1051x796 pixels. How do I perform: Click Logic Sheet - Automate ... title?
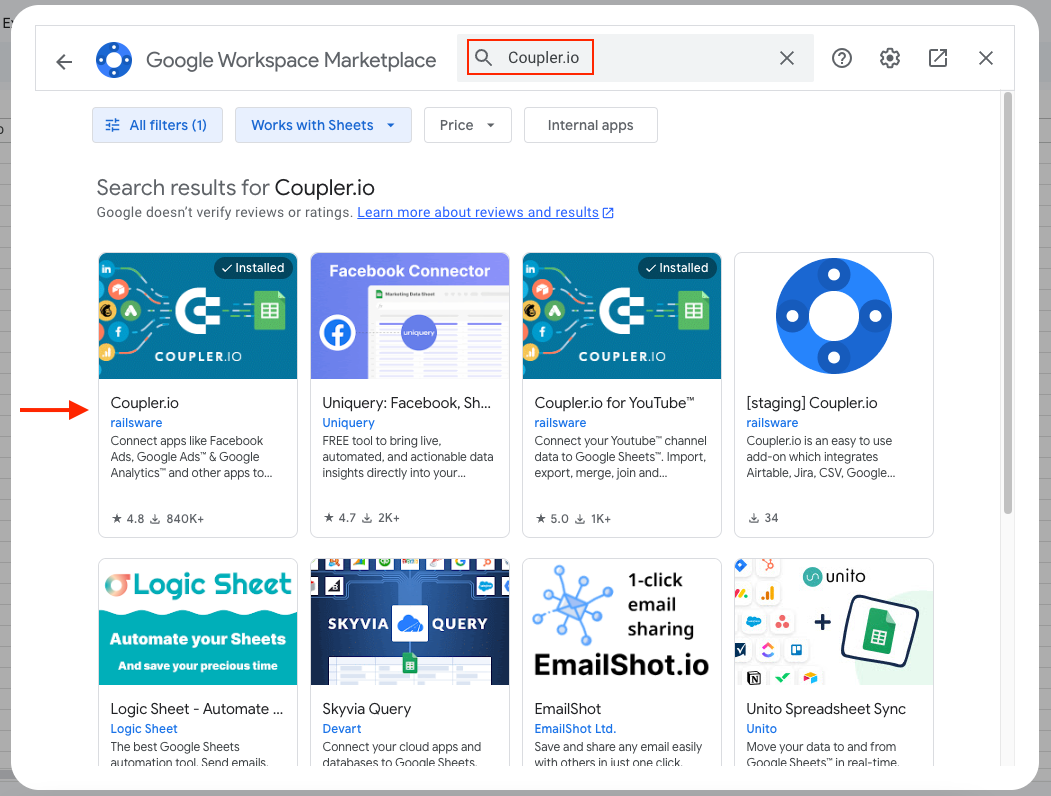[197, 709]
